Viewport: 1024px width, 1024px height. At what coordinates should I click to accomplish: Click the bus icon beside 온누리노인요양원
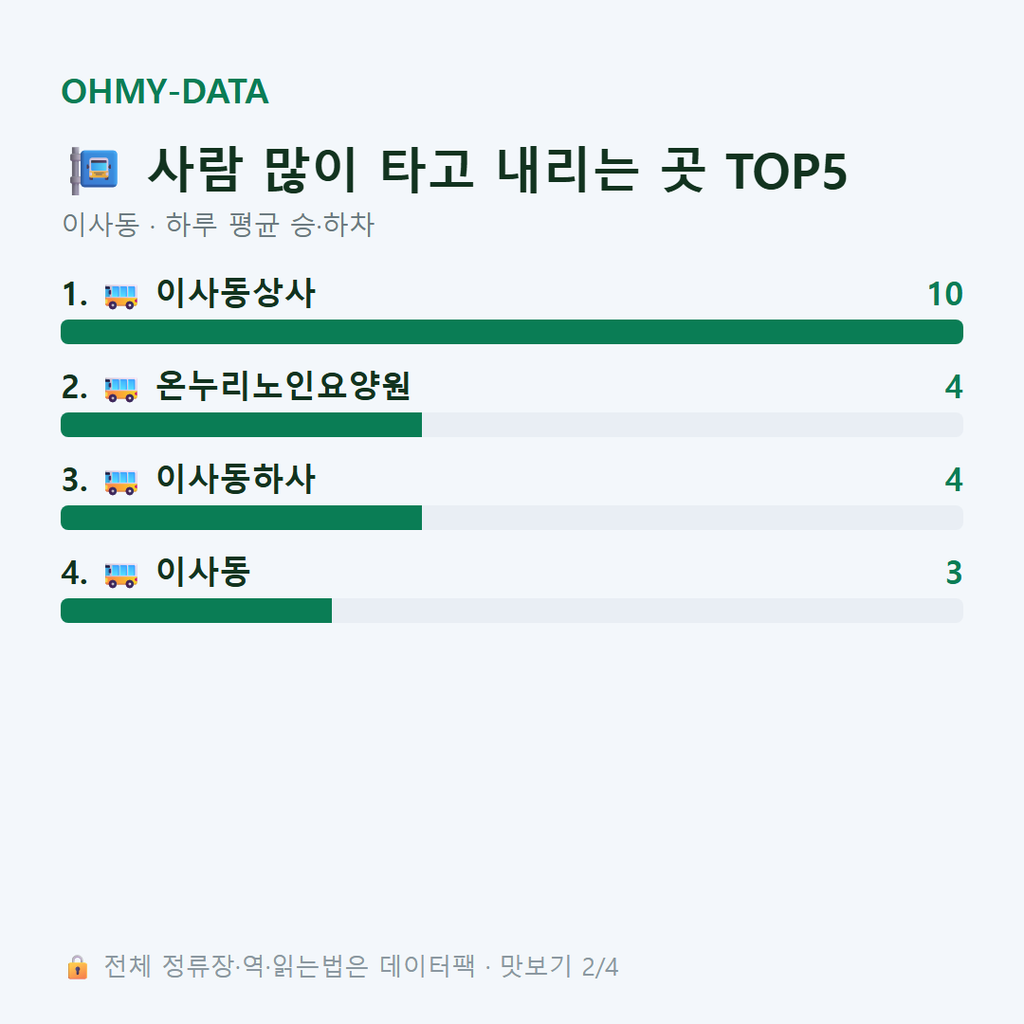[x=121, y=389]
